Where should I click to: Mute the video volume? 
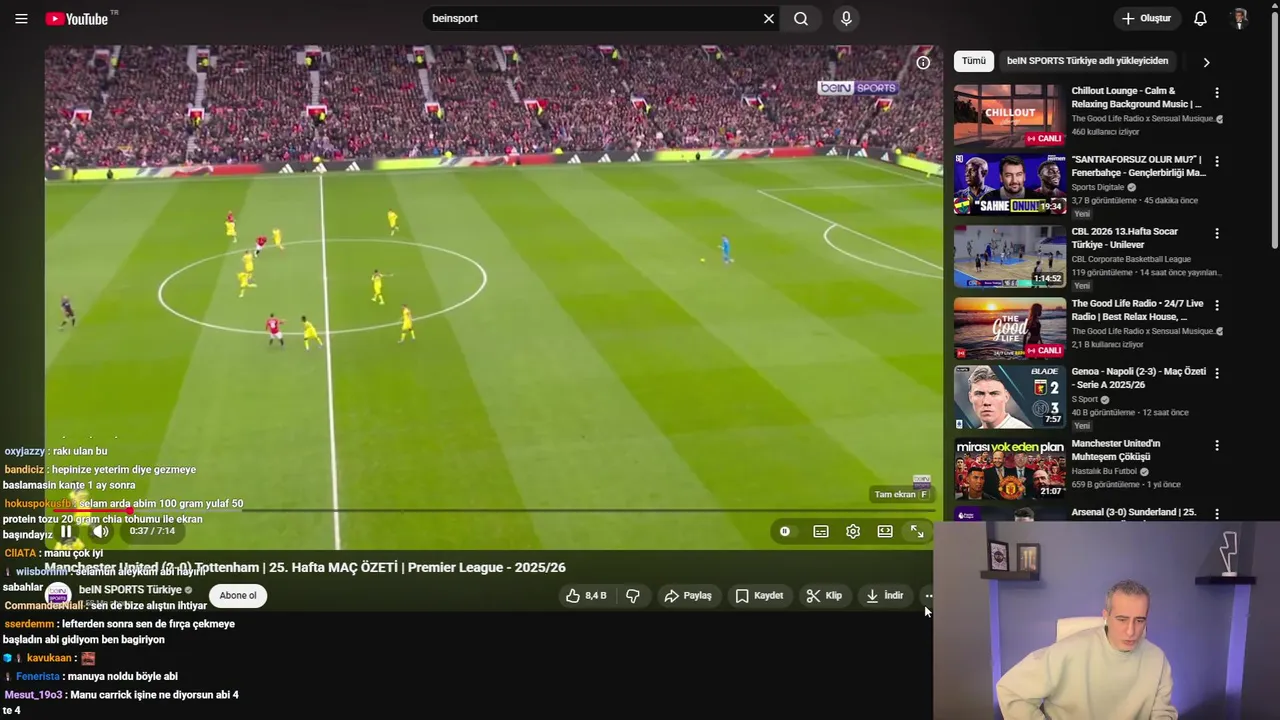point(100,531)
